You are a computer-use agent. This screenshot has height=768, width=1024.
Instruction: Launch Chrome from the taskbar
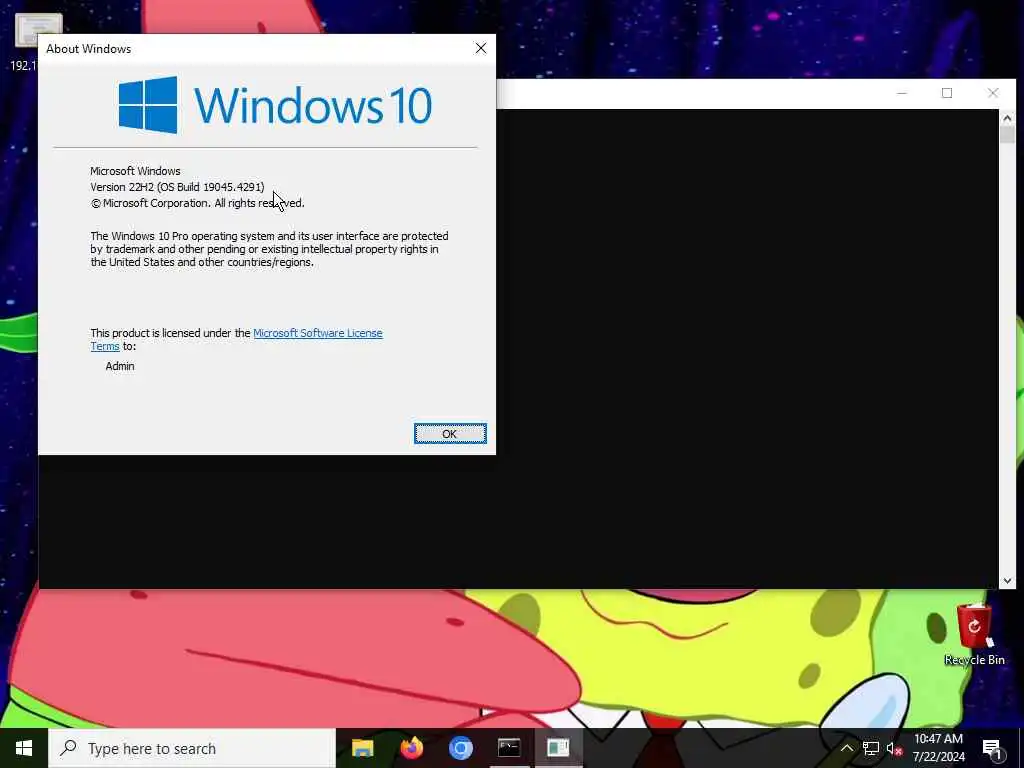pyautogui.click(x=460, y=748)
